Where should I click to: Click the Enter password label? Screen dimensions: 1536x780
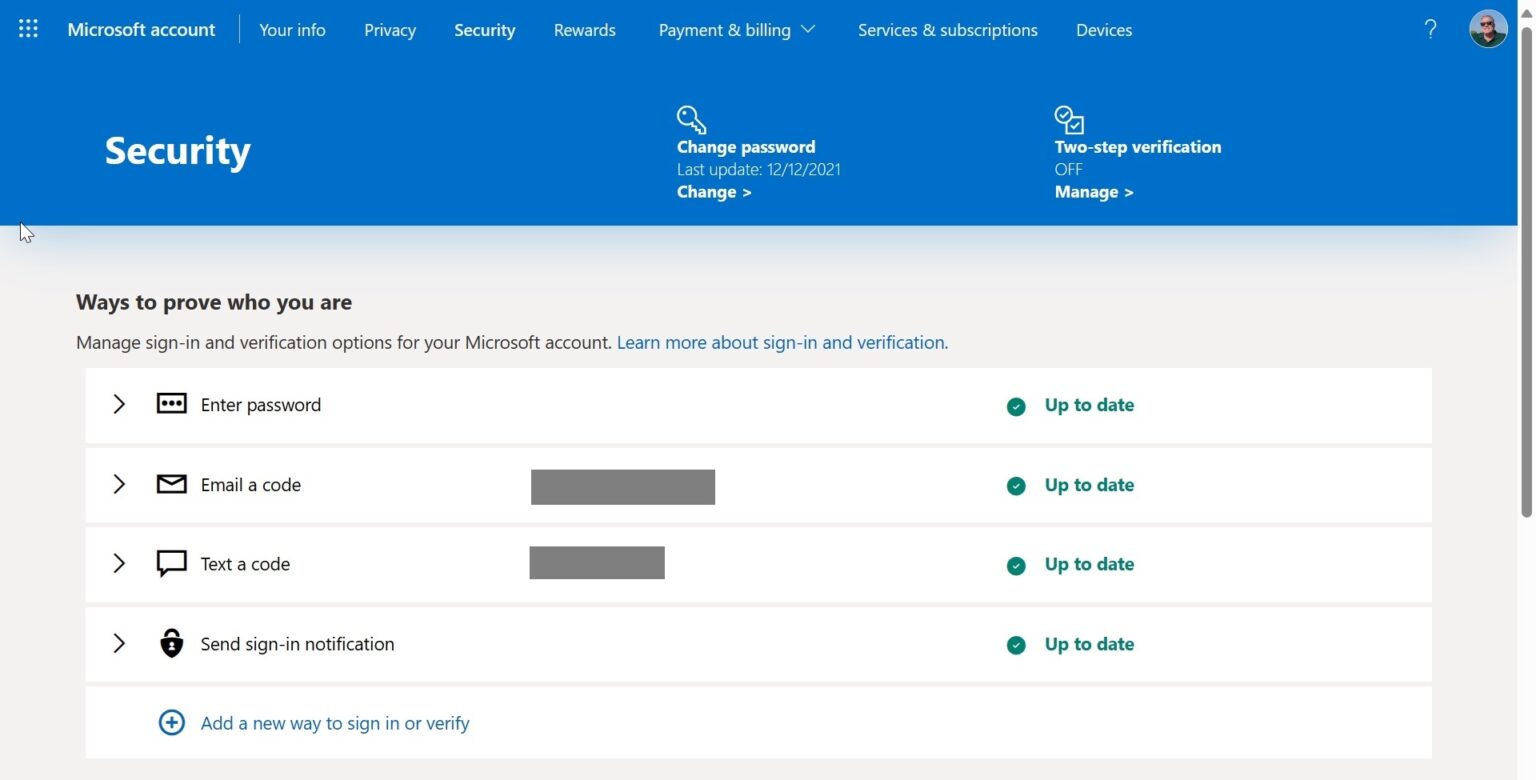coord(261,405)
